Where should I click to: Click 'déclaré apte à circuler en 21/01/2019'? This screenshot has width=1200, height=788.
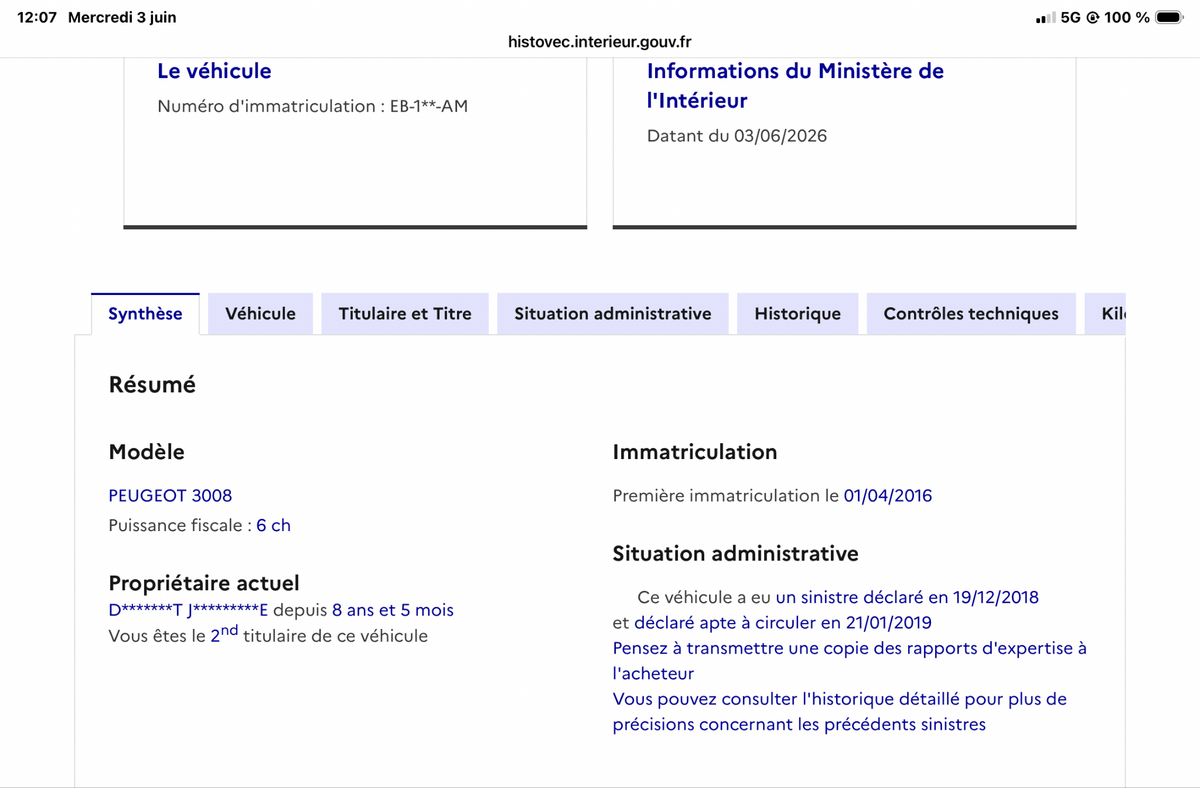click(783, 623)
